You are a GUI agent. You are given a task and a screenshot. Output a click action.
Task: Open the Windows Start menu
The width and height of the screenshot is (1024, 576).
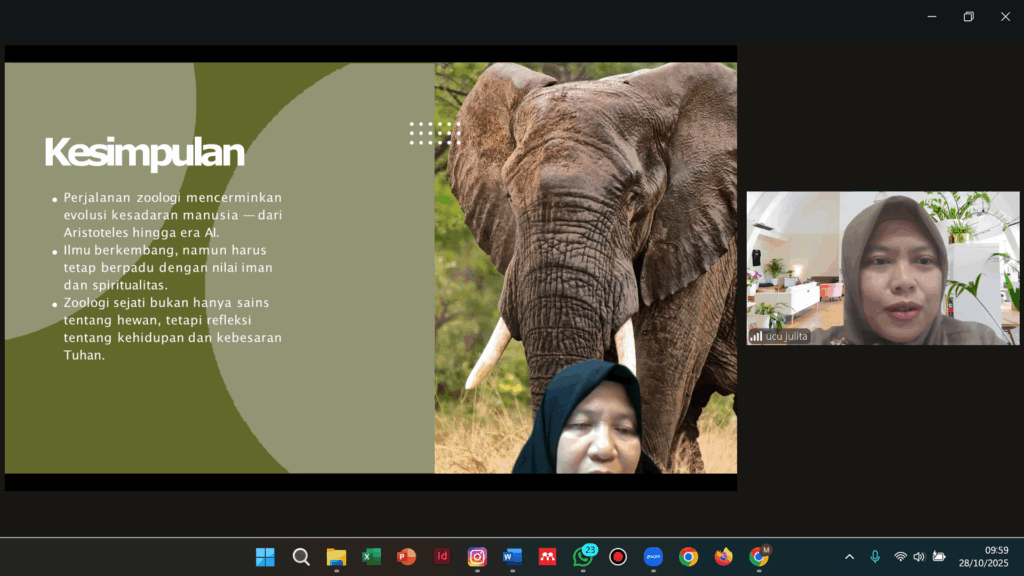click(x=265, y=557)
